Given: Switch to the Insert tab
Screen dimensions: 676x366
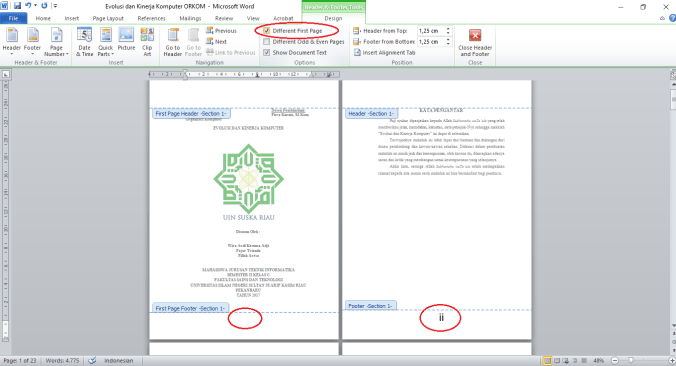Looking at the screenshot, I should click(x=72, y=18).
